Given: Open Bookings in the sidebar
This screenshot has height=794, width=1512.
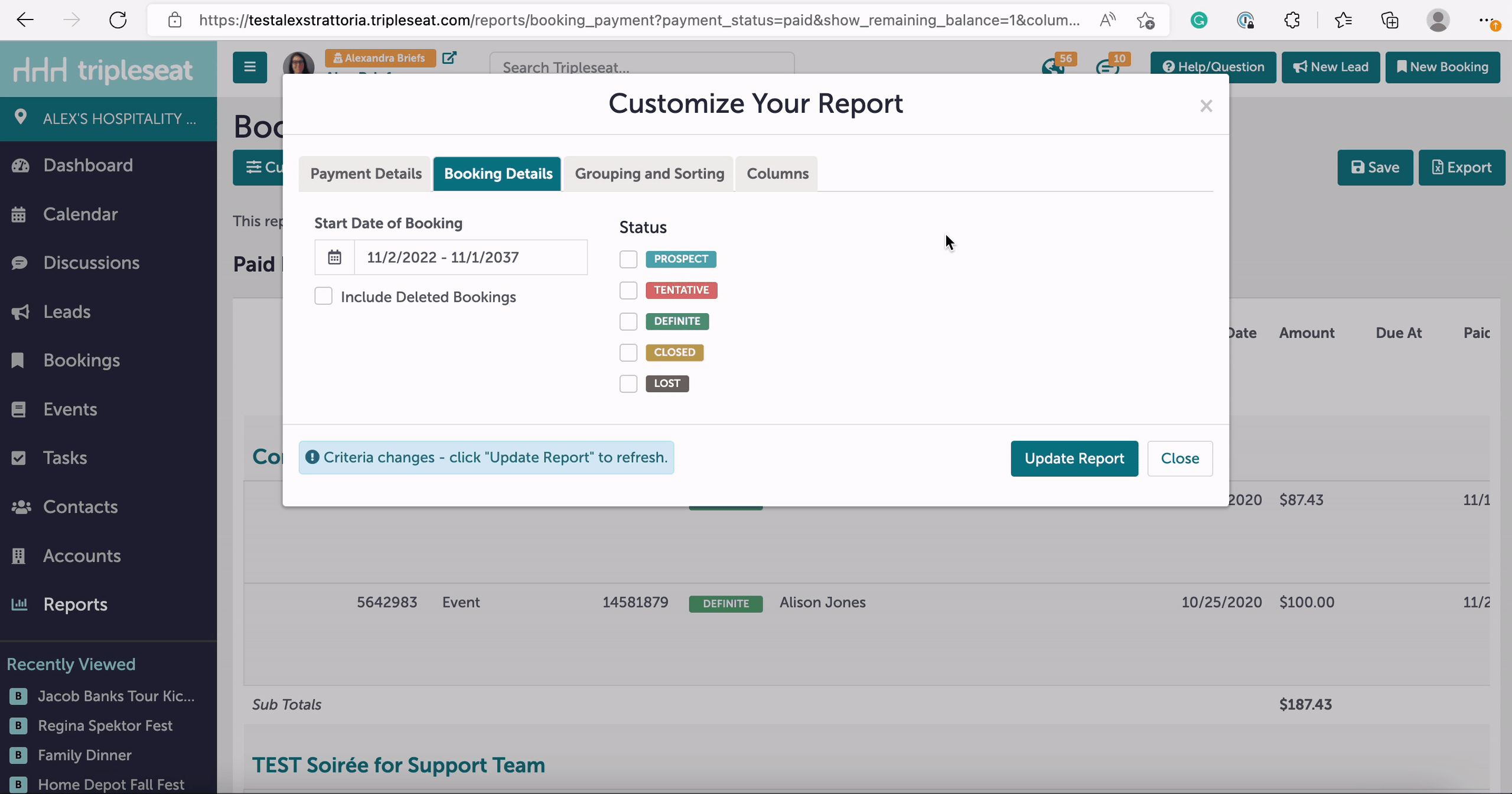Looking at the screenshot, I should 82,360.
